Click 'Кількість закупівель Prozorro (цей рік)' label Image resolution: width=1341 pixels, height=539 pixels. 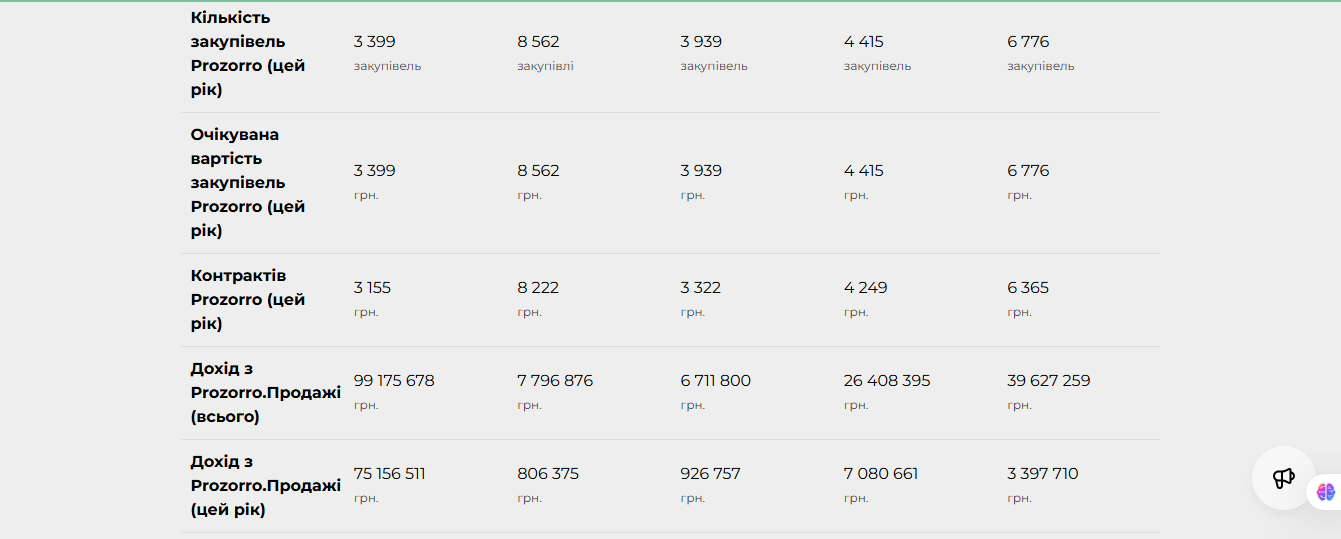coord(248,53)
